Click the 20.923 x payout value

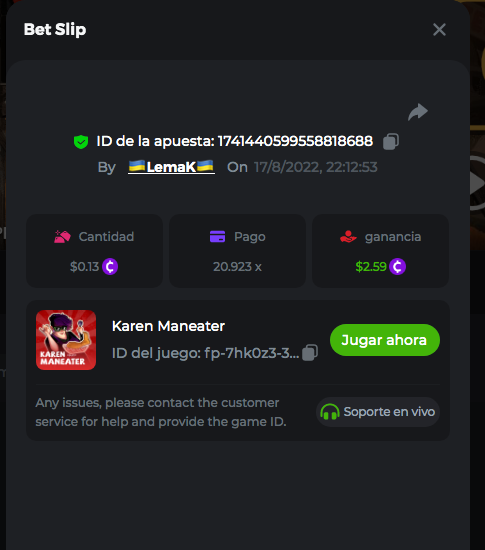tap(237, 267)
